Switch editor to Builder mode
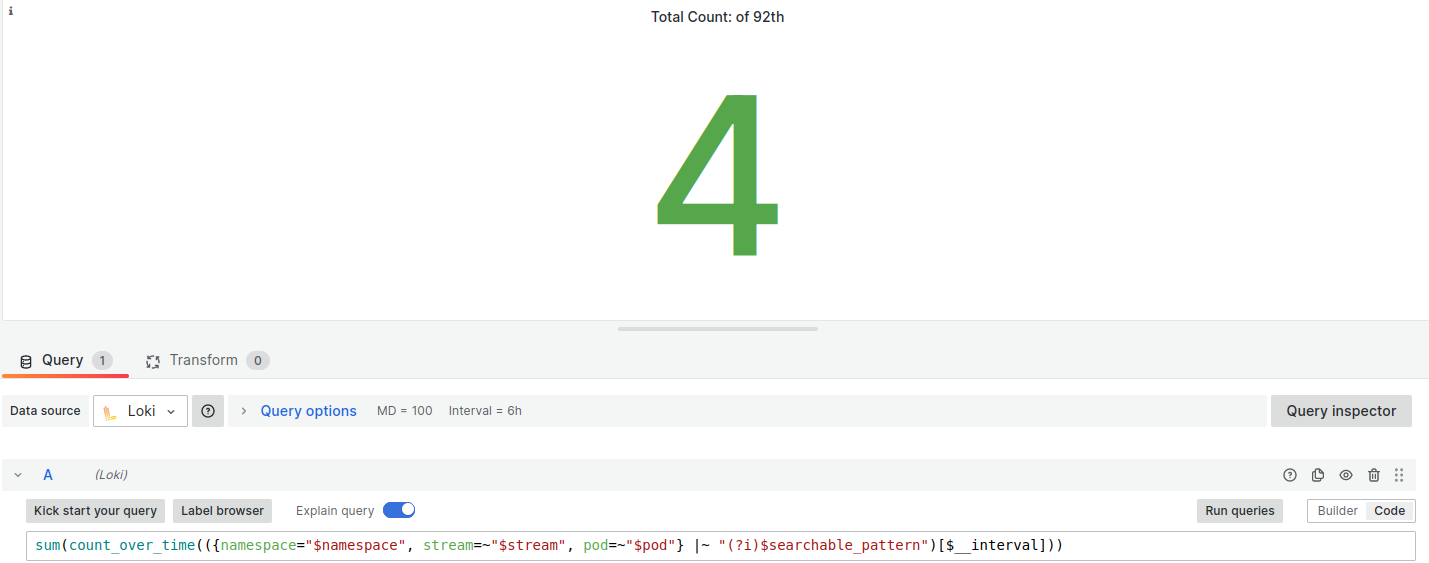Image resolution: width=1429 pixels, height=563 pixels. coord(1337,510)
